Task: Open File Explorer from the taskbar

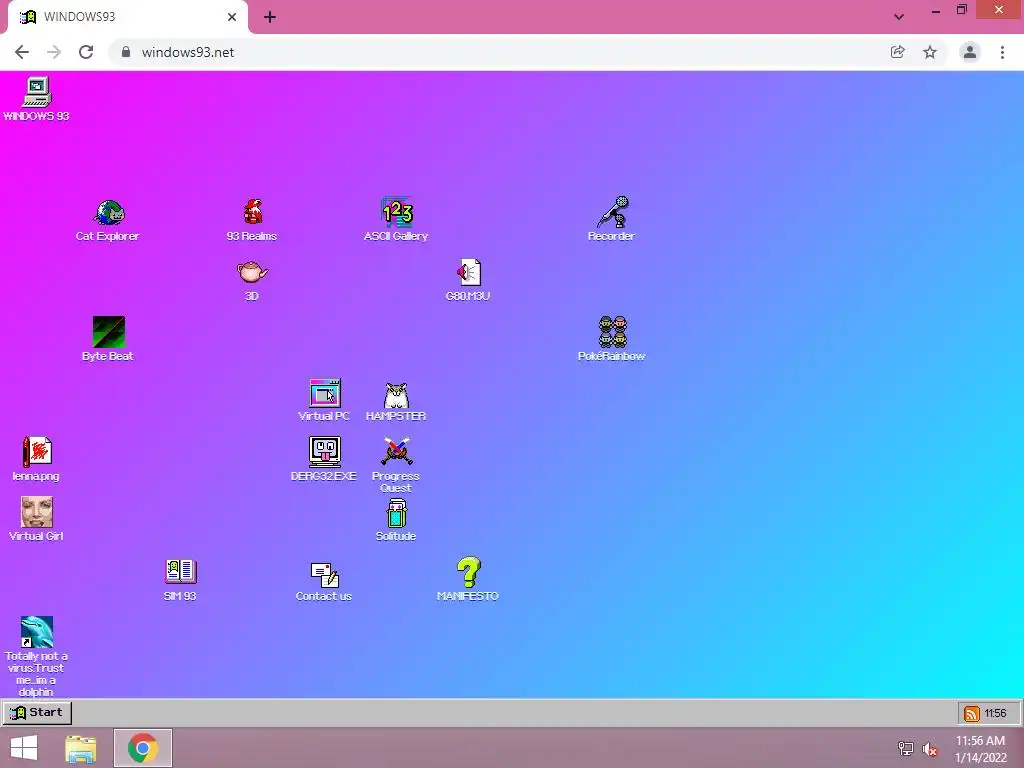Action: tap(81, 748)
